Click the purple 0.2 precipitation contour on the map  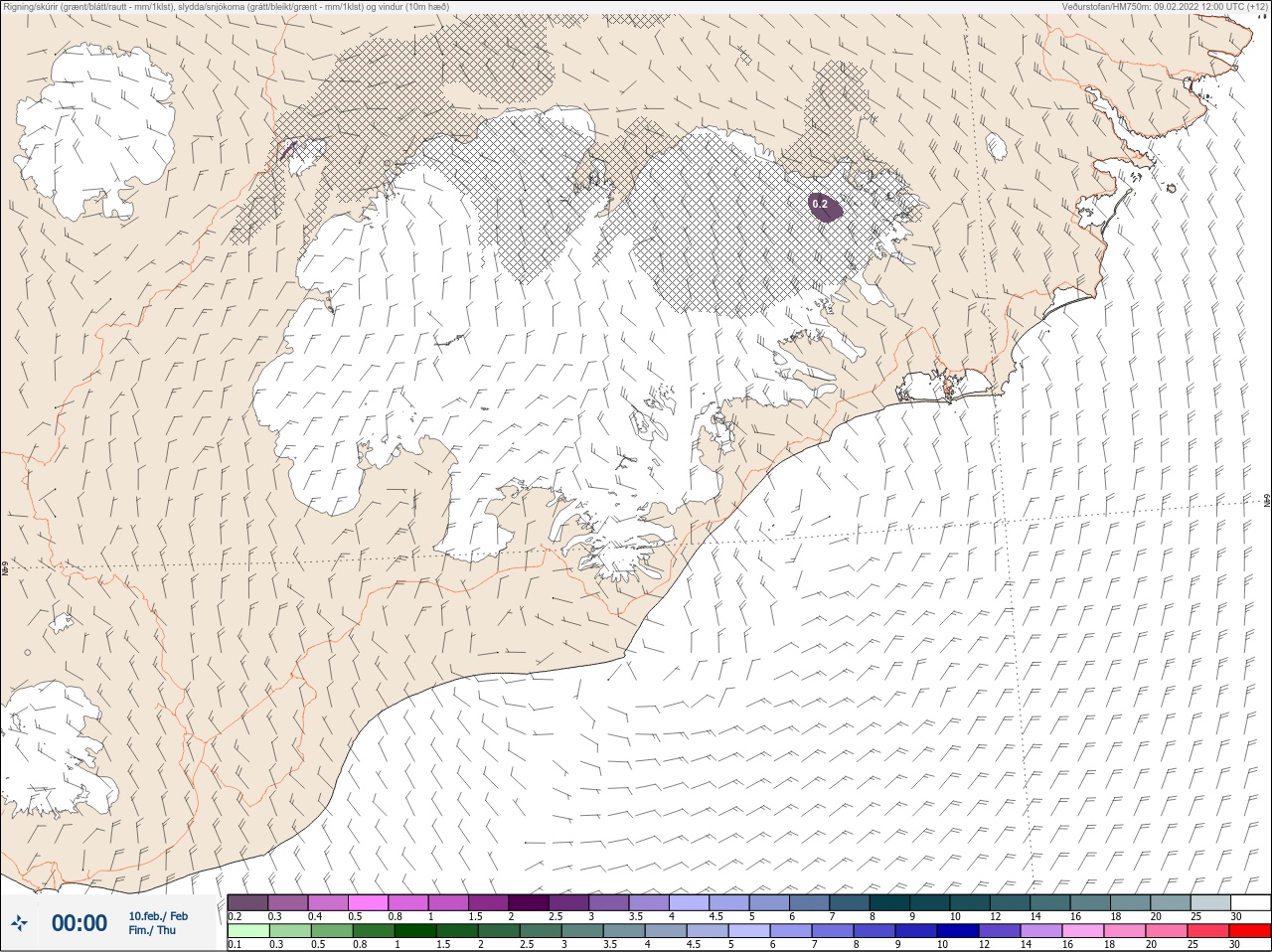(x=825, y=206)
